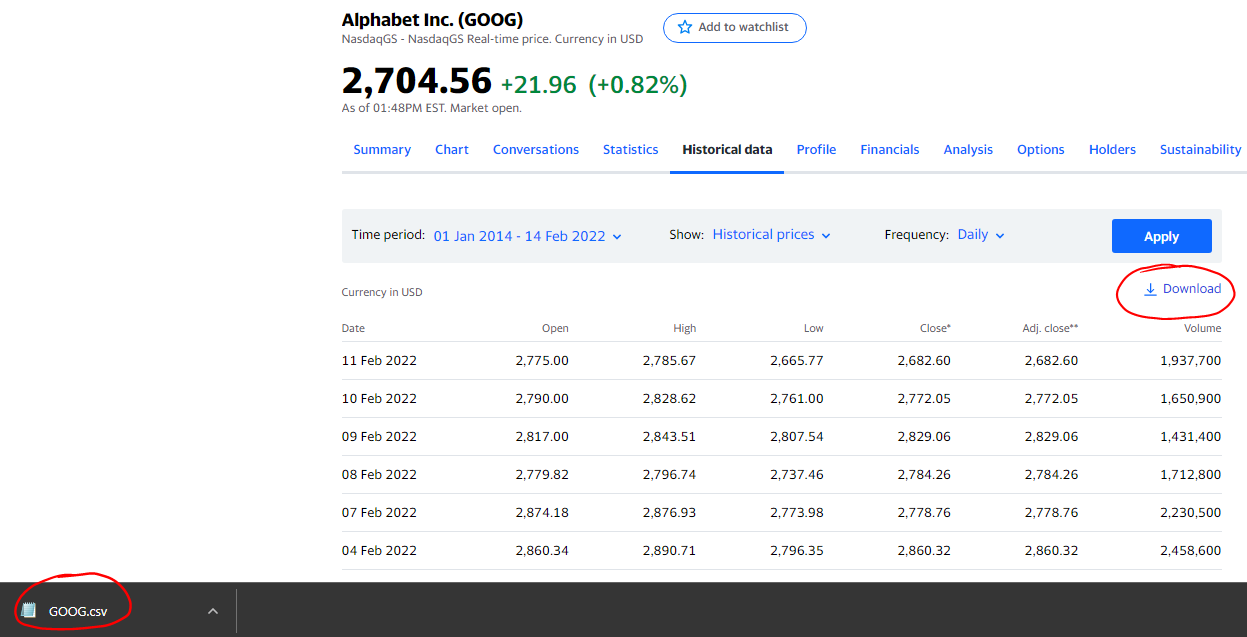Click the open price 2,775.00
Image resolution: width=1247 pixels, height=637 pixels.
click(542, 361)
